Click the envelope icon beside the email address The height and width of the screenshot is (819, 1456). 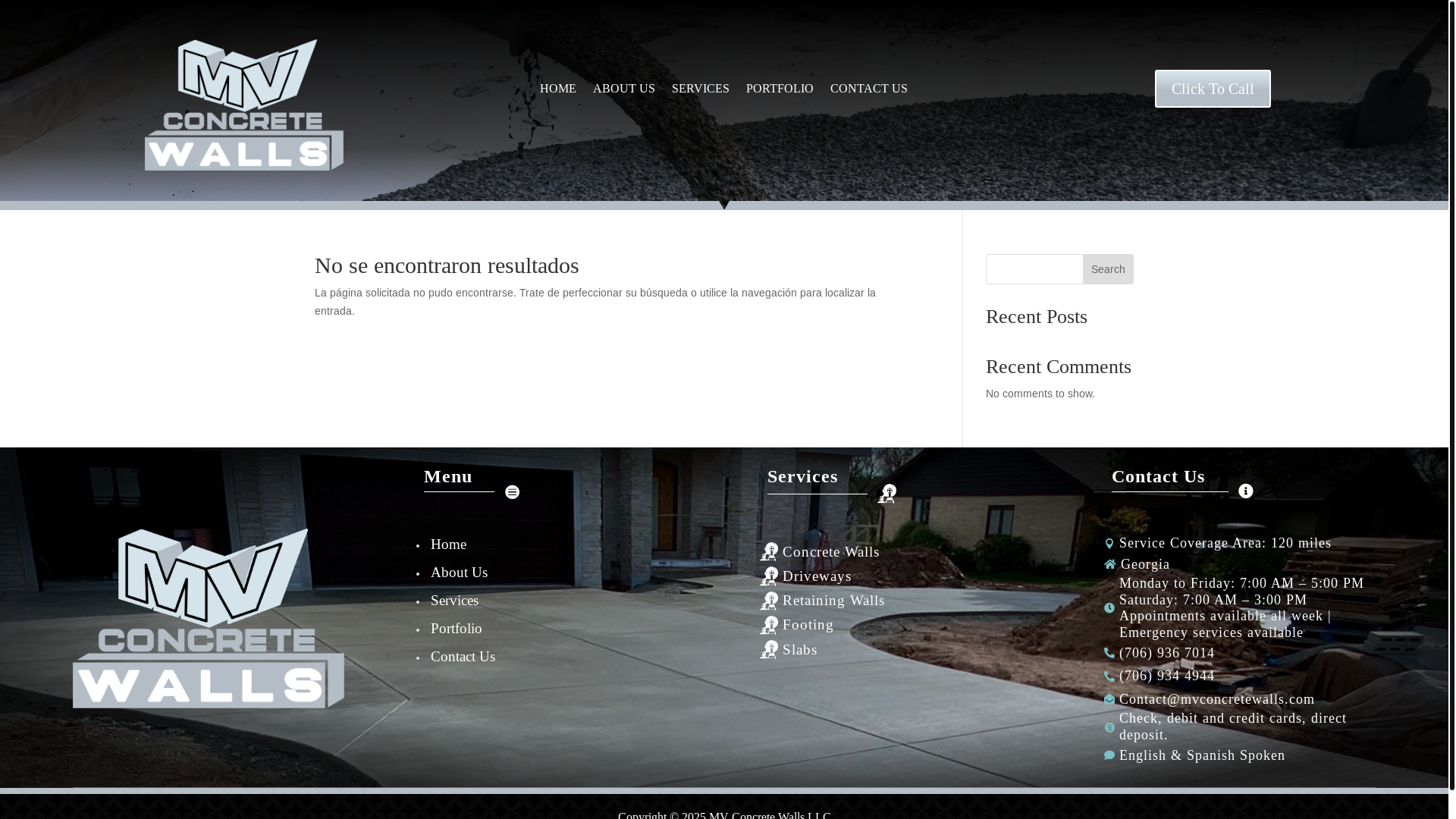point(1109,699)
